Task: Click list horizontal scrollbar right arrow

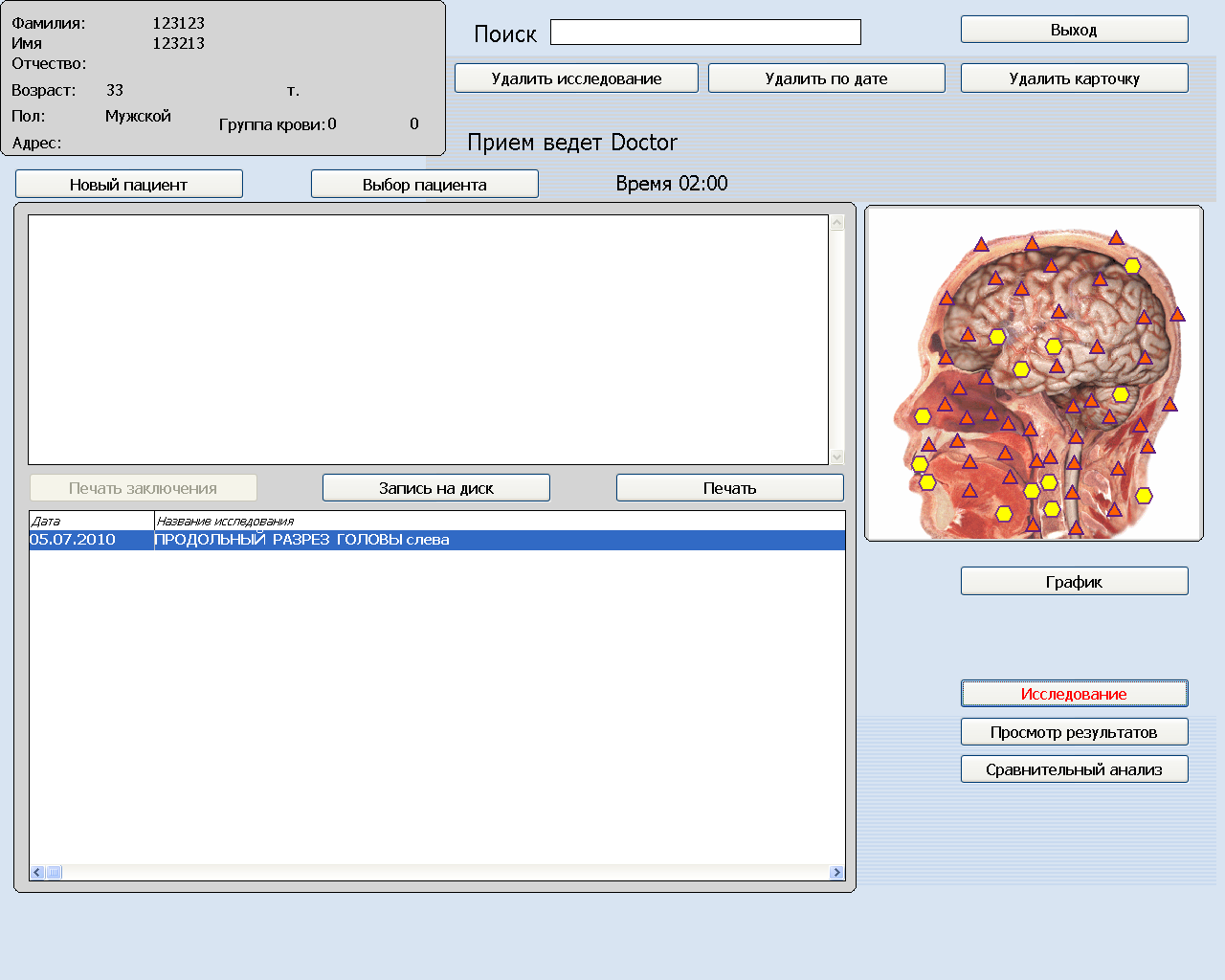Action: pyautogui.click(x=836, y=873)
